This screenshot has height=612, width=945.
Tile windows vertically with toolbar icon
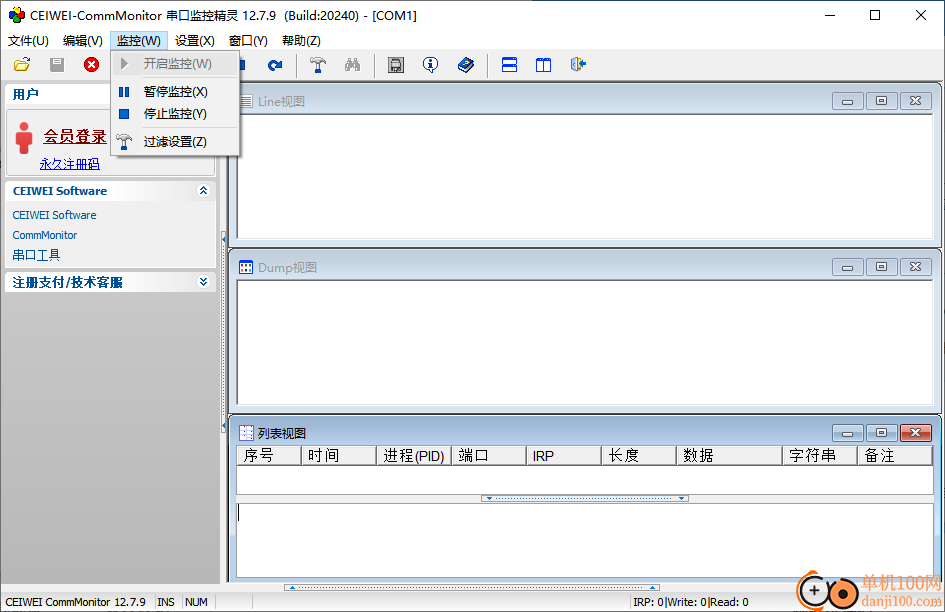[x=544, y=65]
